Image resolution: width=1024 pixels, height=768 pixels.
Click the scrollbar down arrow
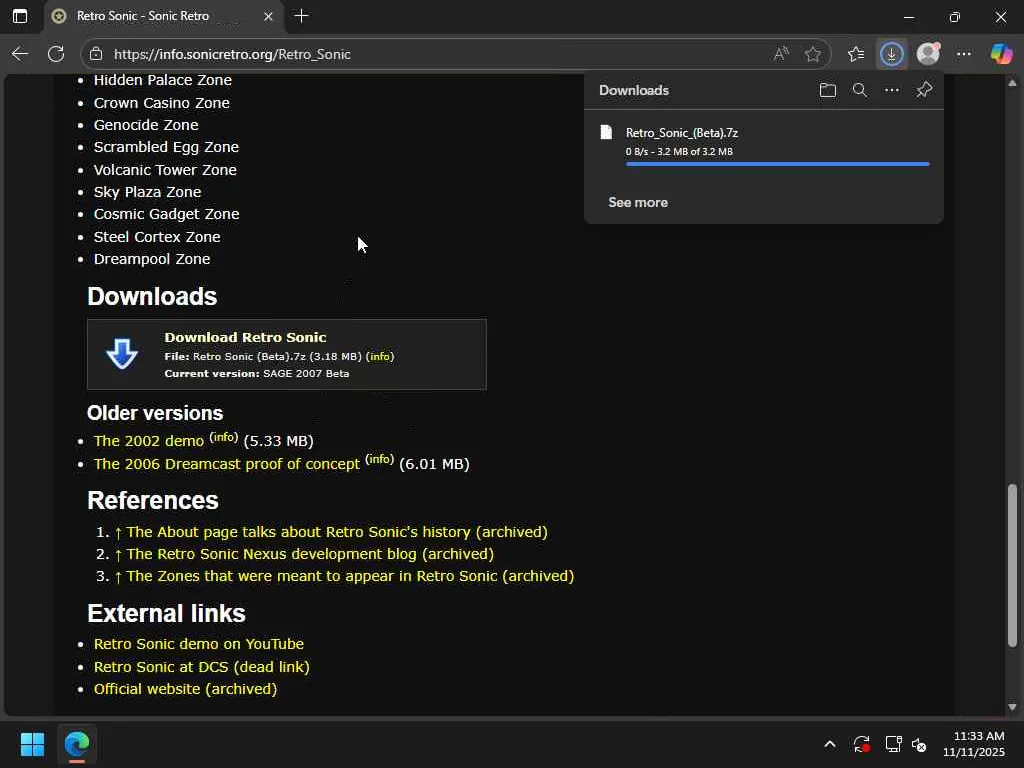pyautogui.click(x=1012, y=707)
